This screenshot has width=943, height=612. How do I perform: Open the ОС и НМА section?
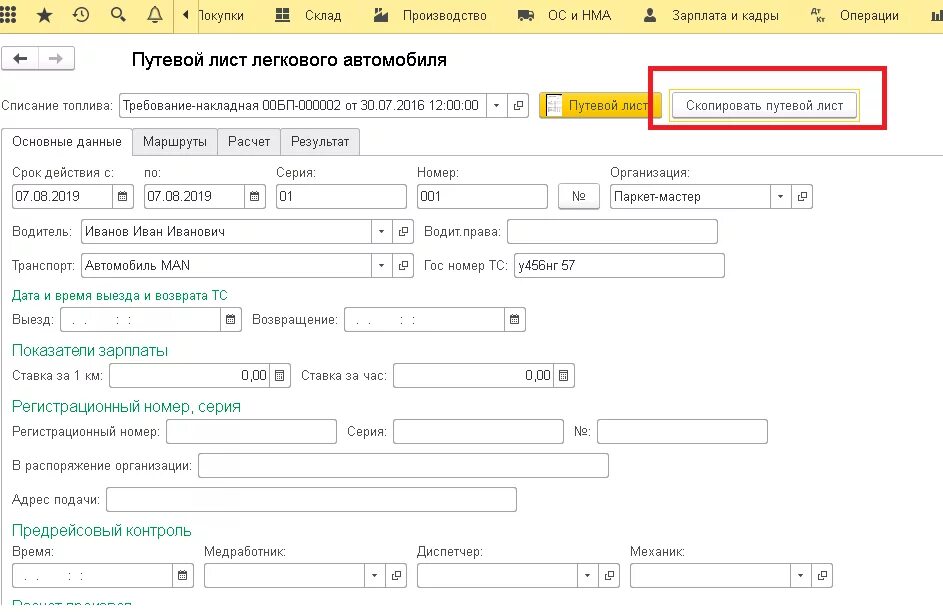[564, 16]
